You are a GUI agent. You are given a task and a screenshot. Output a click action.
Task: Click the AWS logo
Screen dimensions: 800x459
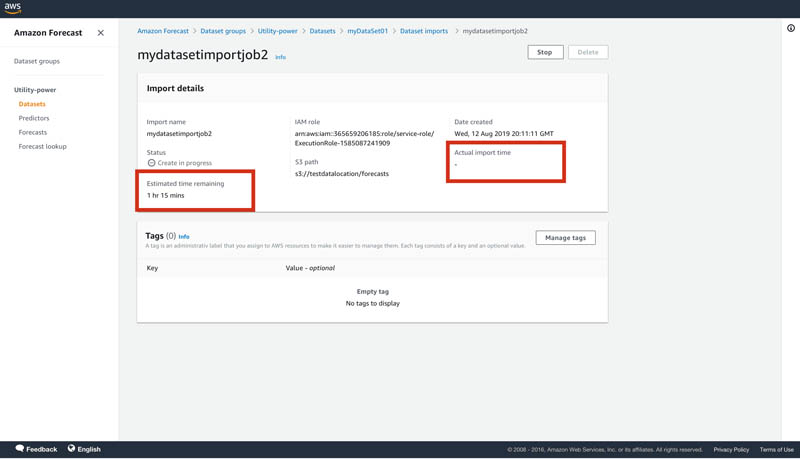(13, 8)
